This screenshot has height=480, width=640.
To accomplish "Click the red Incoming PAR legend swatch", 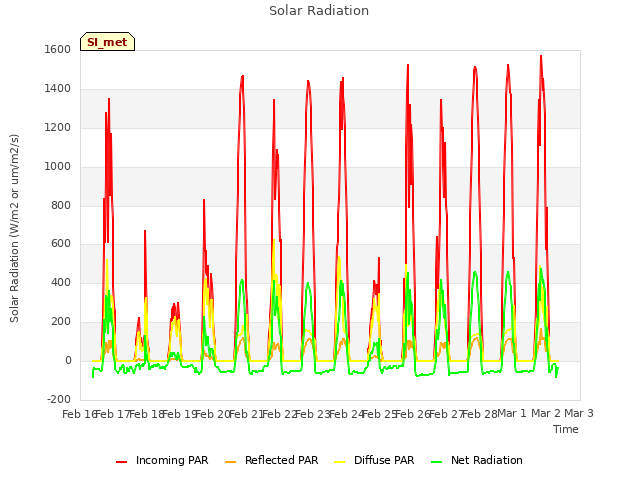I will [121, 462].
